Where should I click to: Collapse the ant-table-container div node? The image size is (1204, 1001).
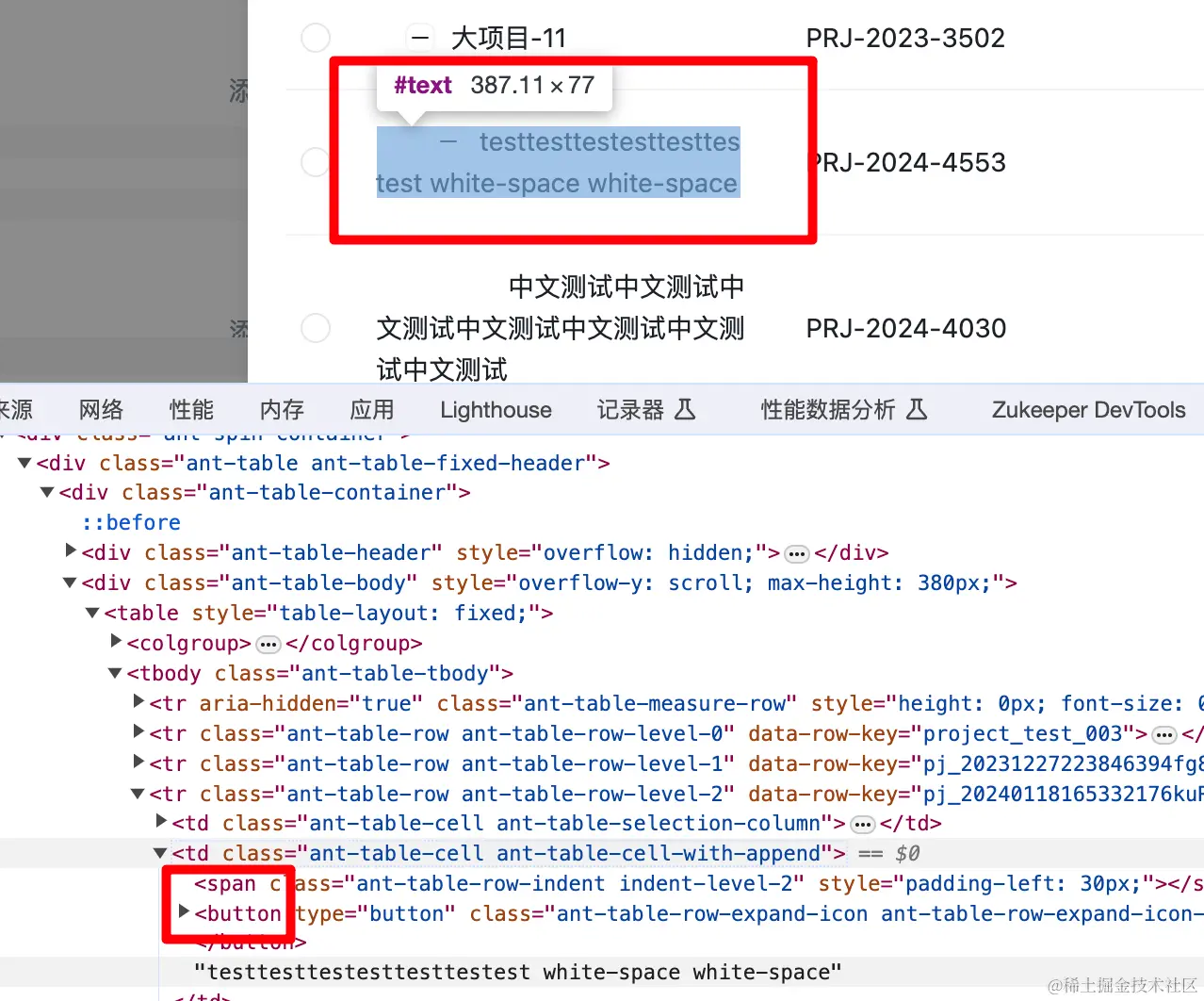pos(46,492)
